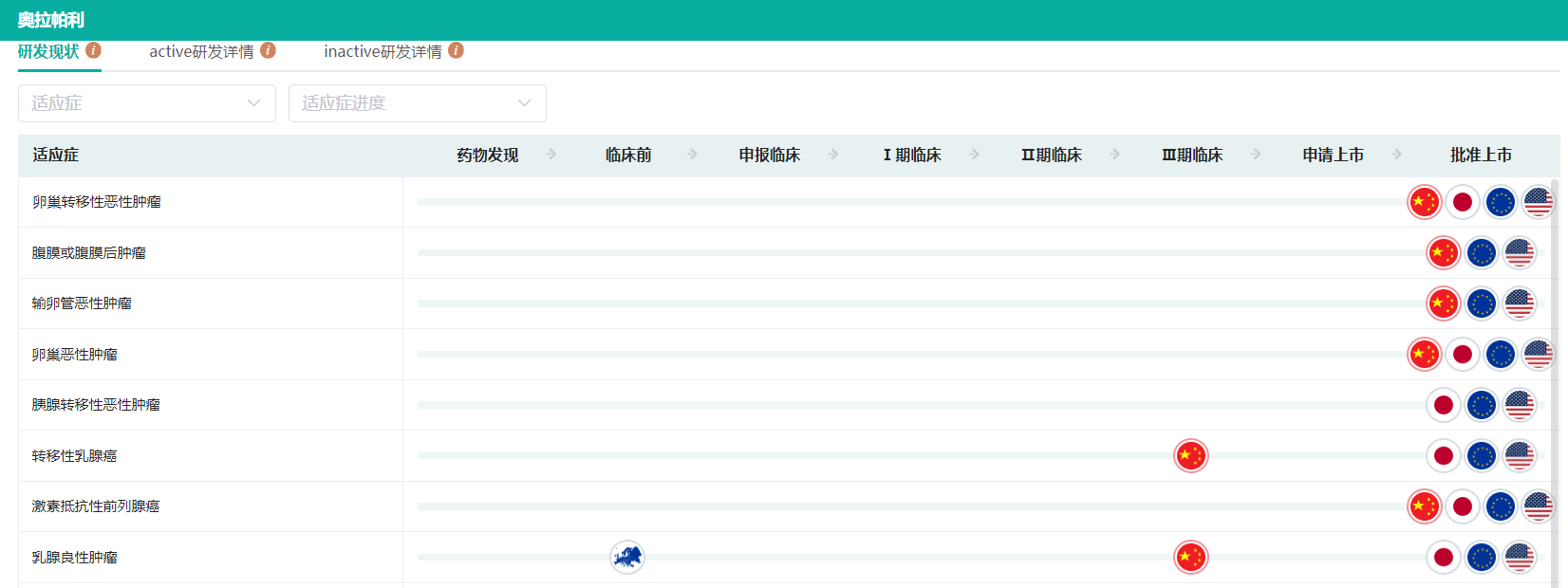Screen dimensions: 1568x588
Task: Click China flag in 激素抵抗性前列腺癌 row
Action: 1425,506
